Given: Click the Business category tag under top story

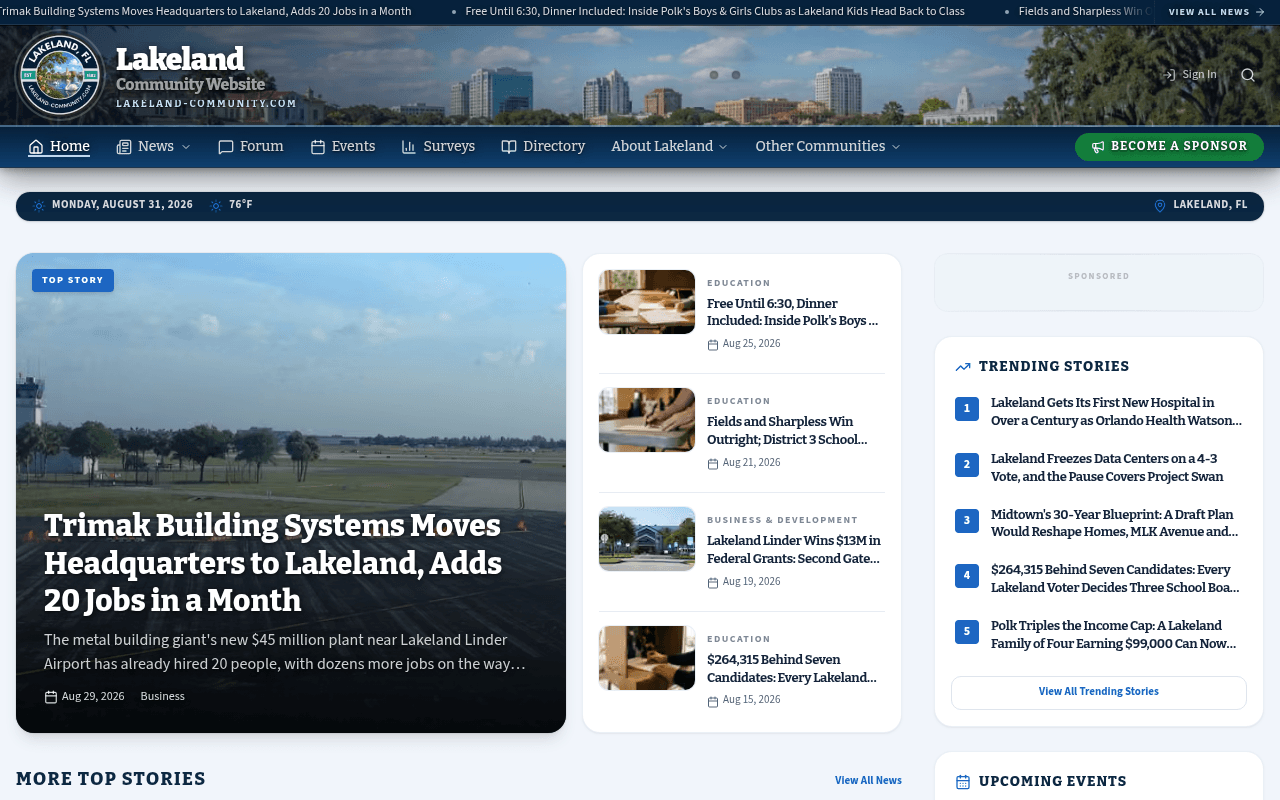Looking at the screenshot, I should click(162, 697).
